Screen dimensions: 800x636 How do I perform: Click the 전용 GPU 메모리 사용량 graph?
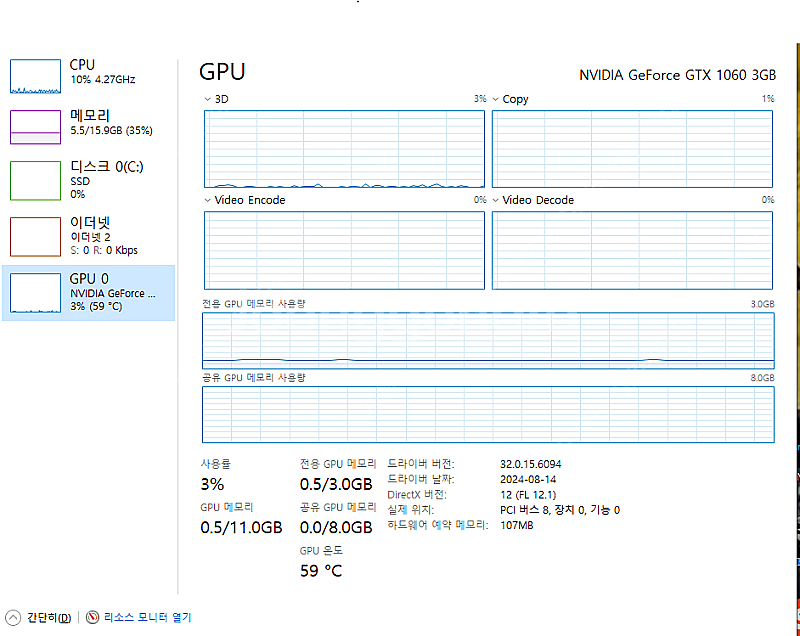[x=488, y=340]
